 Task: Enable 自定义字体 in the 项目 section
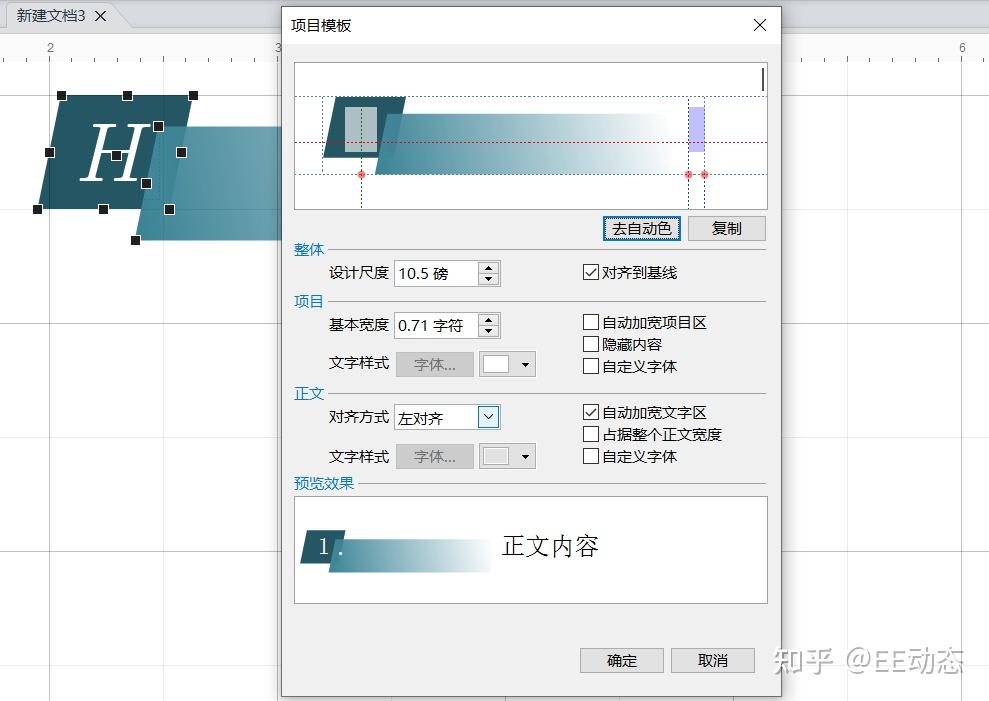590,367
